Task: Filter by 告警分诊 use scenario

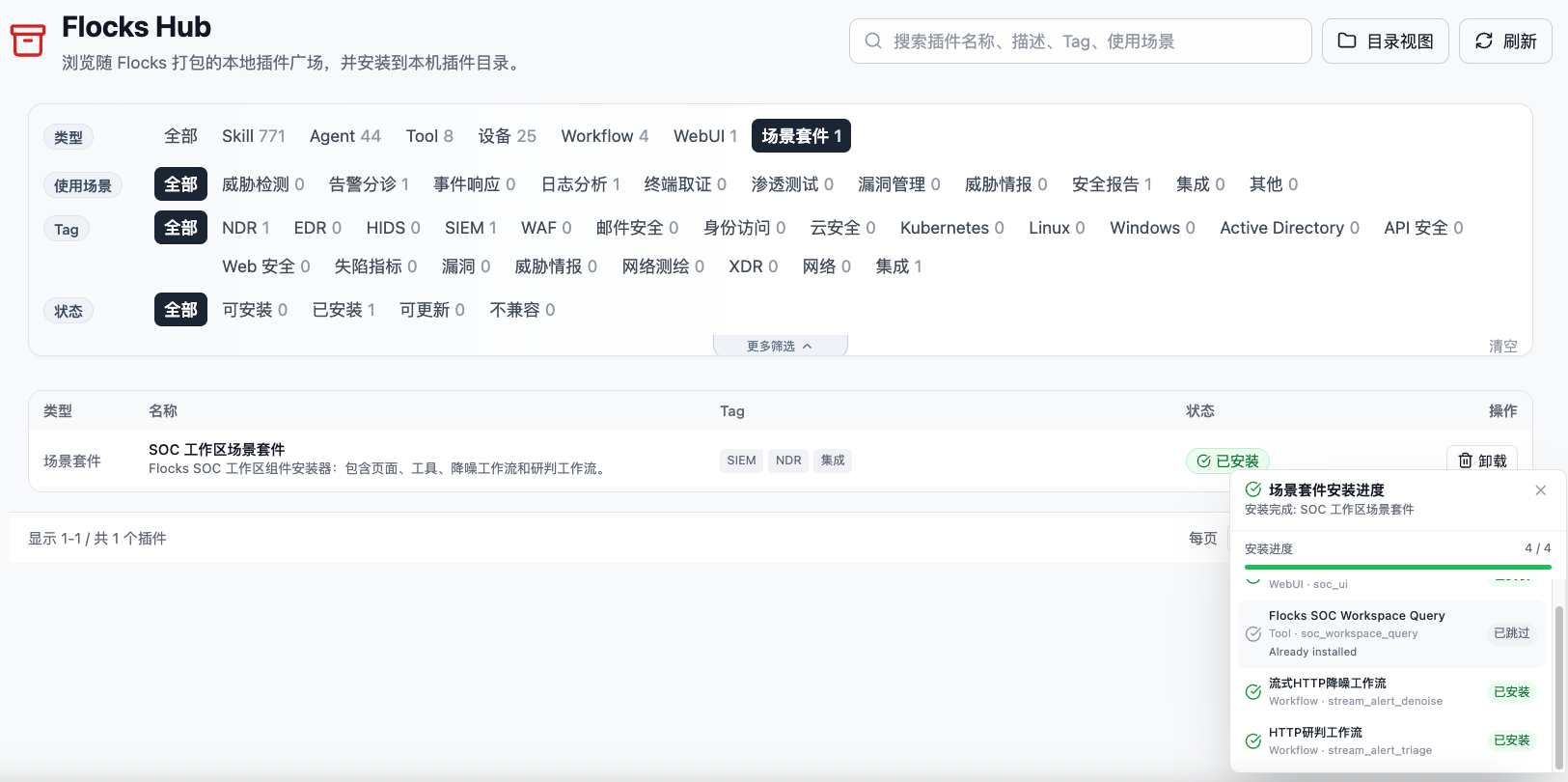Action: coord(369,184)
